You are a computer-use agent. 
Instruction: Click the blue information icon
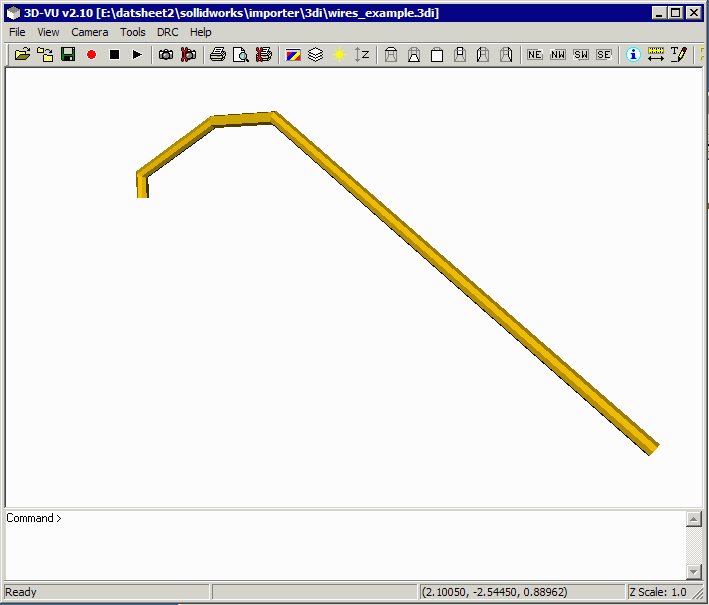click(632, 54)
